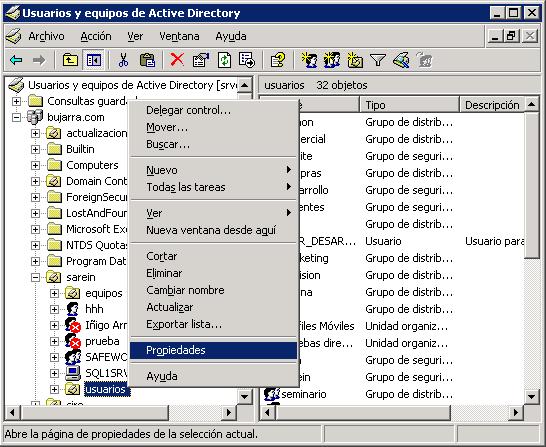Create new organizational unit toolbar icon
Image resolution: width=546 pixels, height=447 pixels.
click(355, 61)
